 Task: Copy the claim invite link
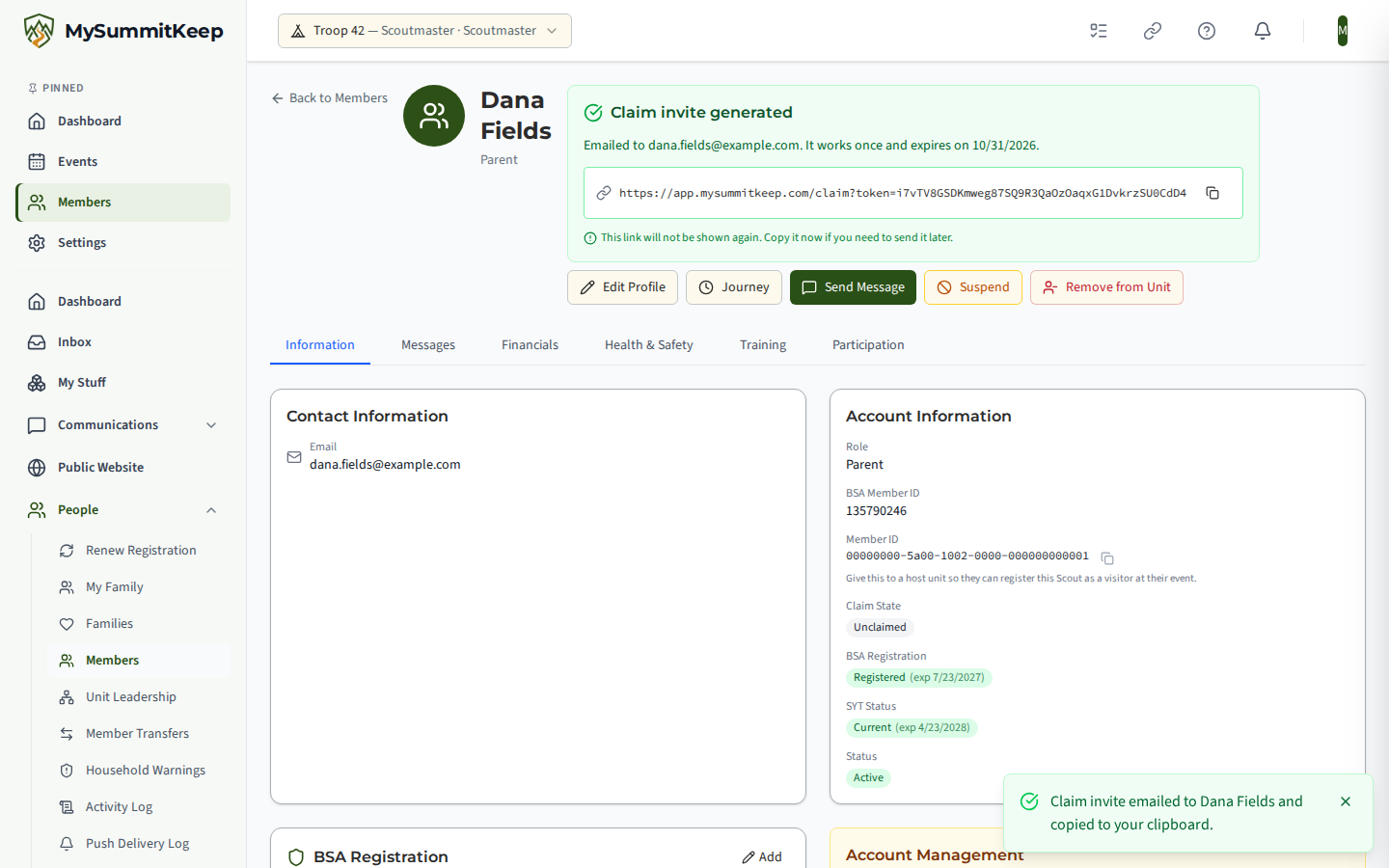tap(1212, 193)
